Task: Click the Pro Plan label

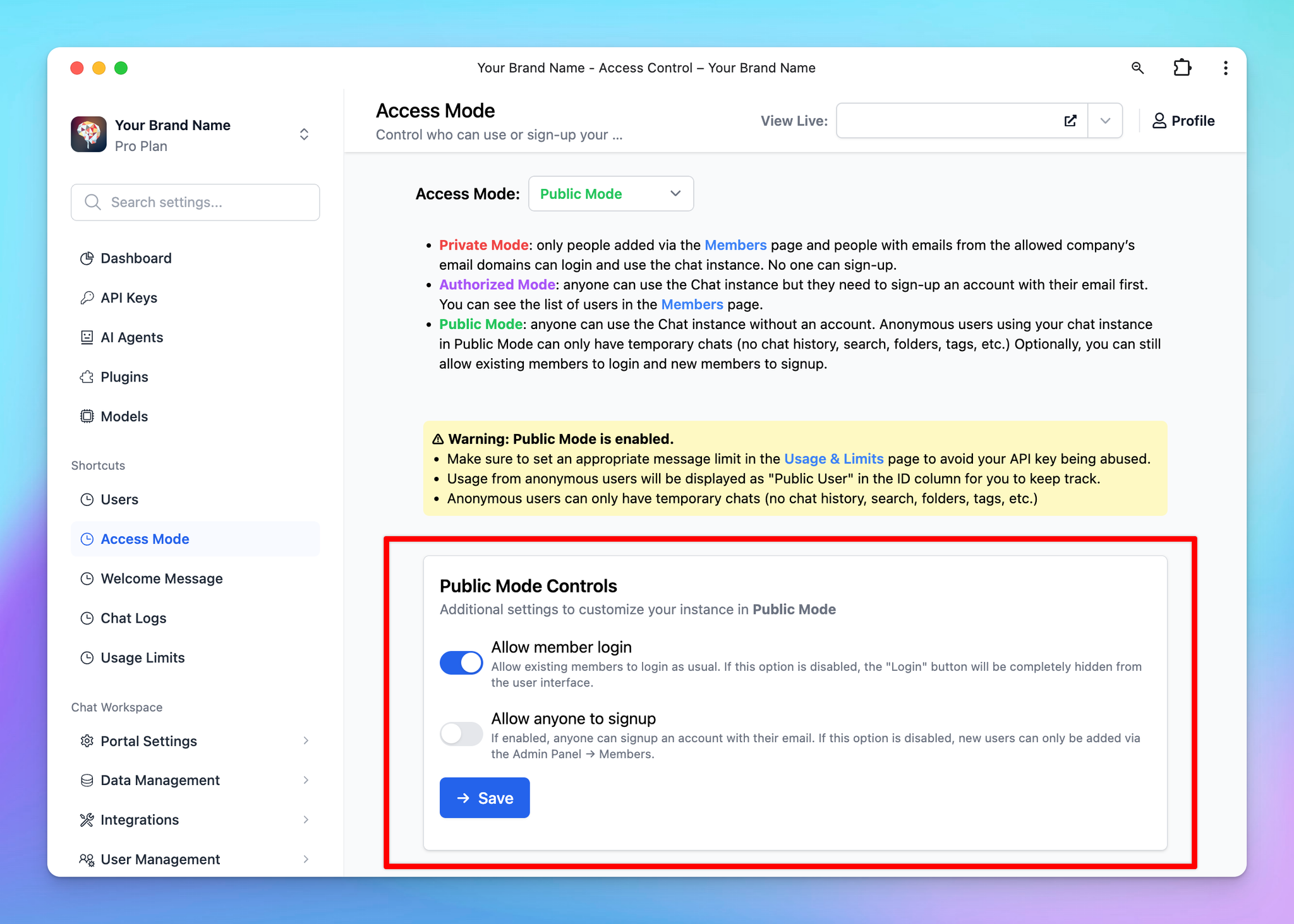Action: [141, 147]
